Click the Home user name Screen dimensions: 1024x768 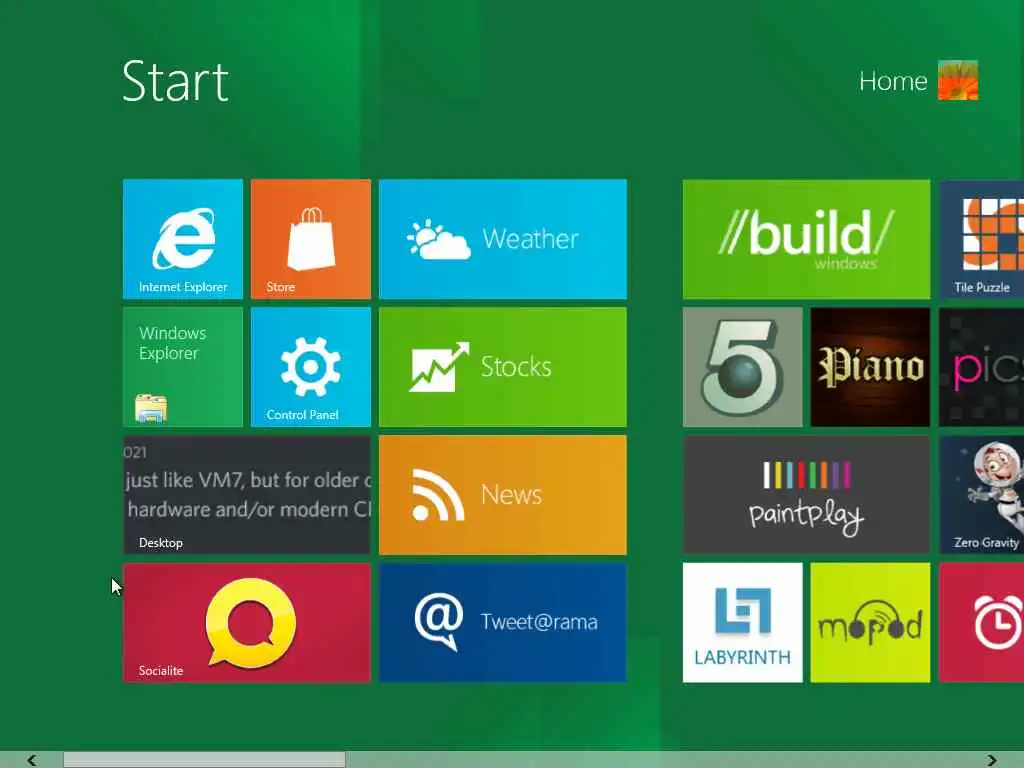[893, 82]
